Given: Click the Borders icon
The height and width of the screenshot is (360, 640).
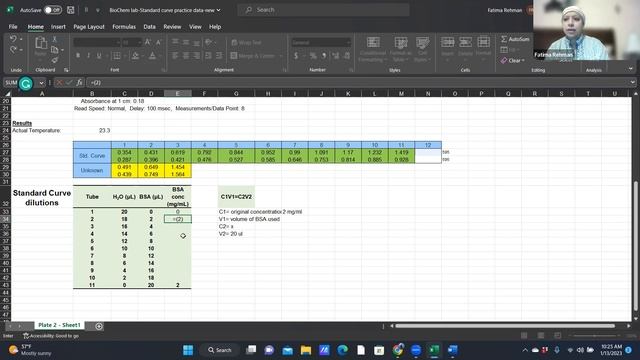Looking at the screenshot, I should coord(117,56).
